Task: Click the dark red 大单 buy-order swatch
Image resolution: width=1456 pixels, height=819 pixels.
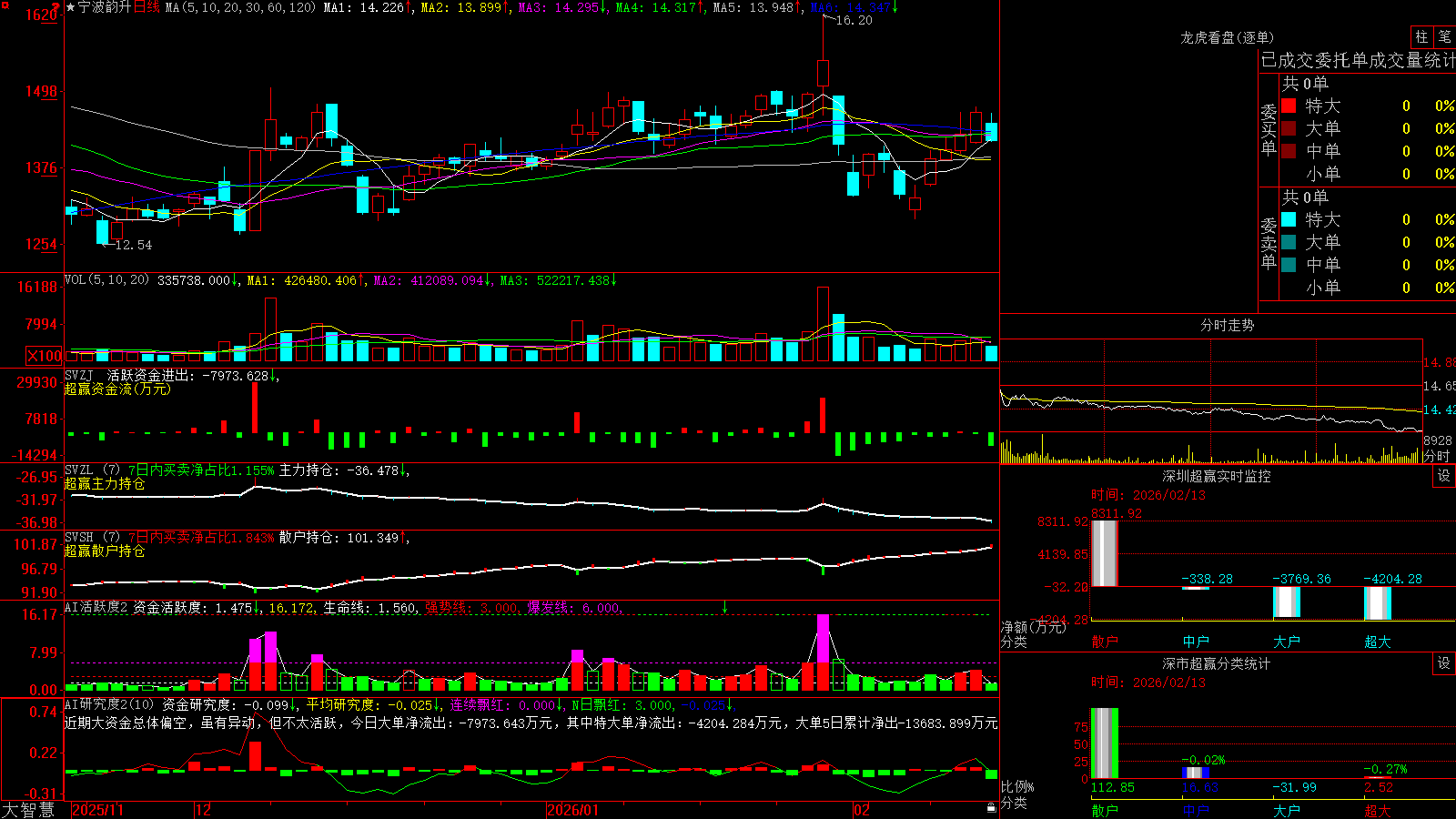Action: pos(1289,128)
